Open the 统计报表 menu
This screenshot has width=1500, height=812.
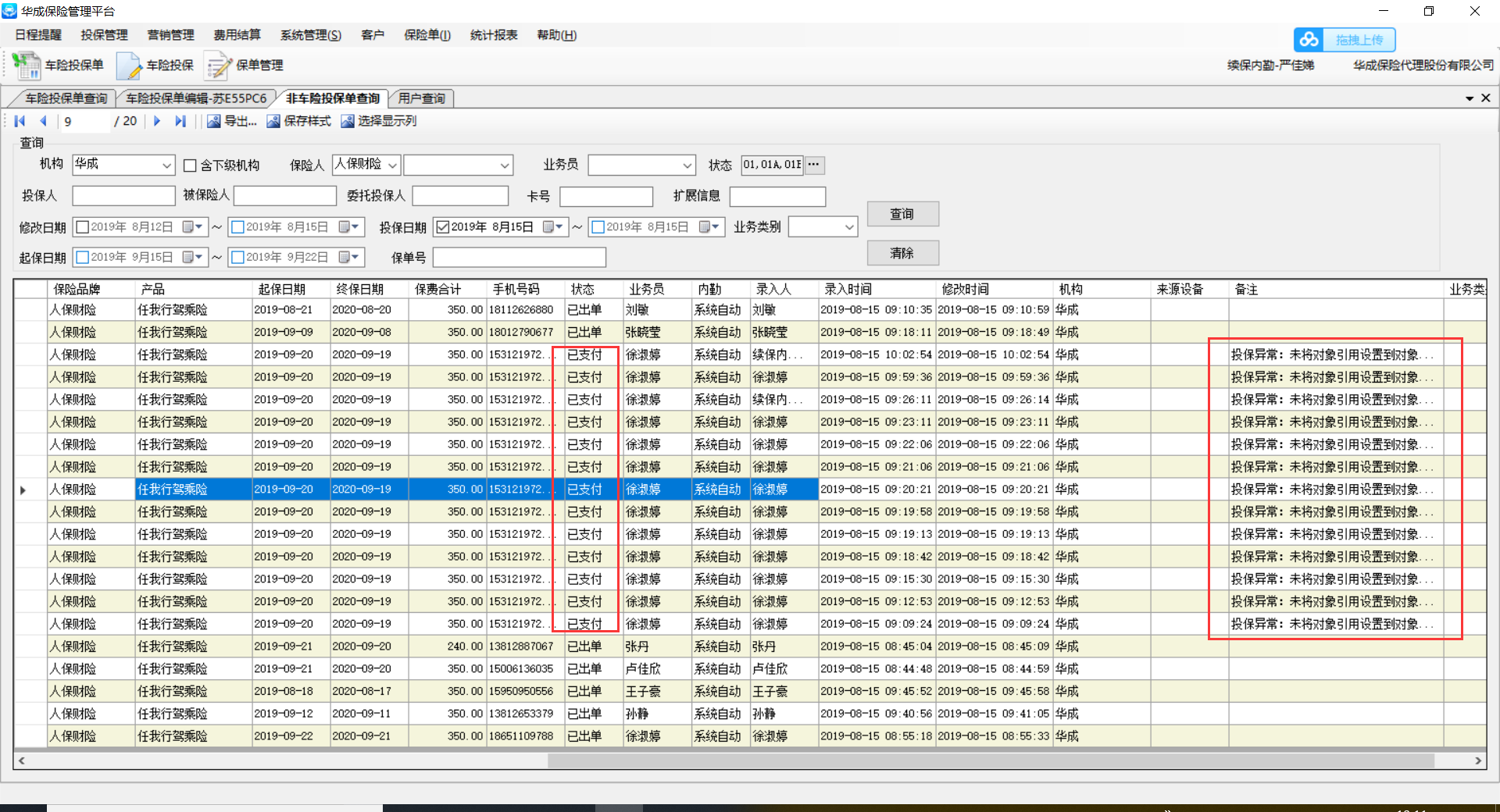click(x=494, y=35)
